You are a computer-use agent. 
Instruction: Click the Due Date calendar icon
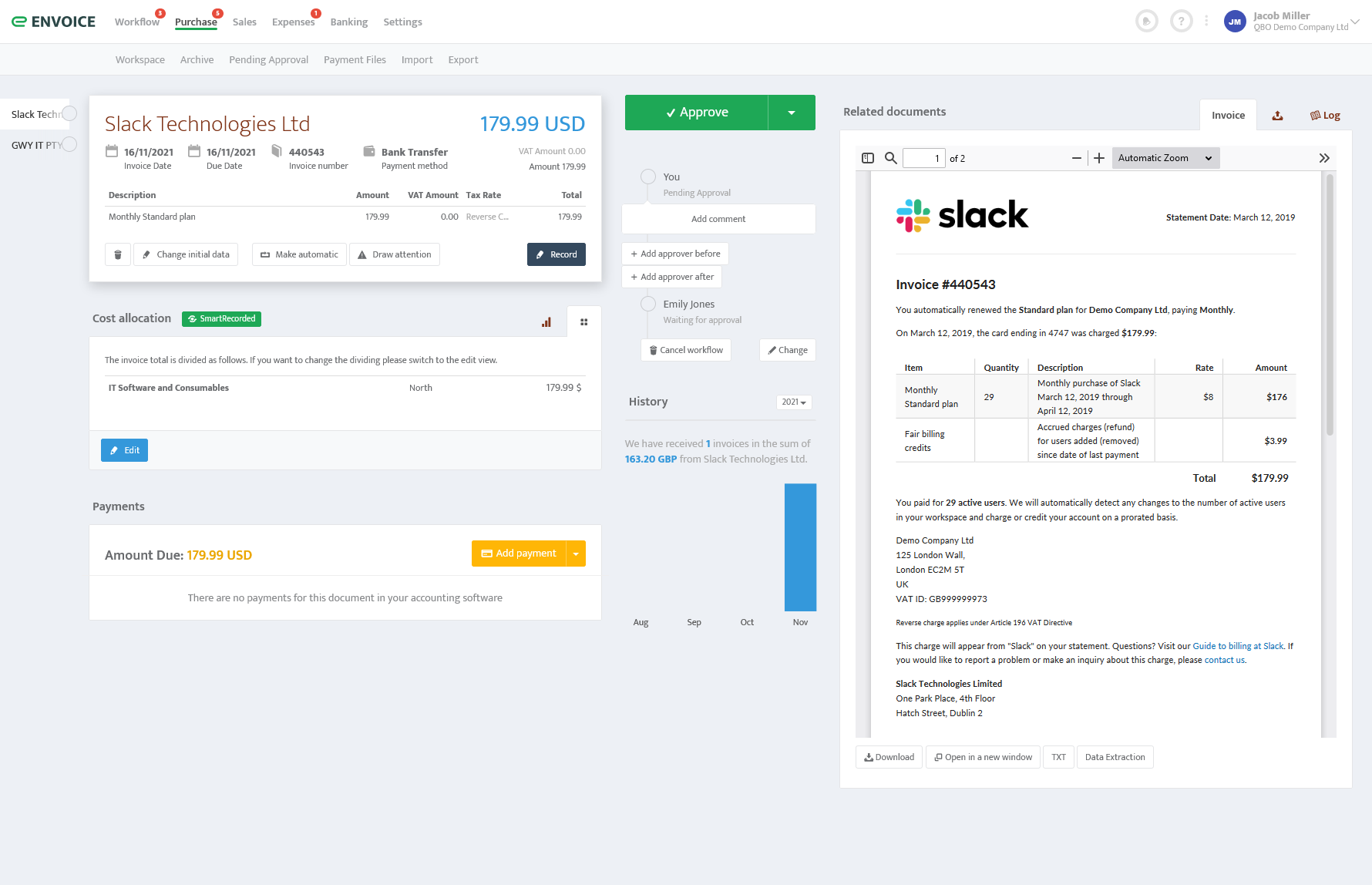[x=194, y=151]
